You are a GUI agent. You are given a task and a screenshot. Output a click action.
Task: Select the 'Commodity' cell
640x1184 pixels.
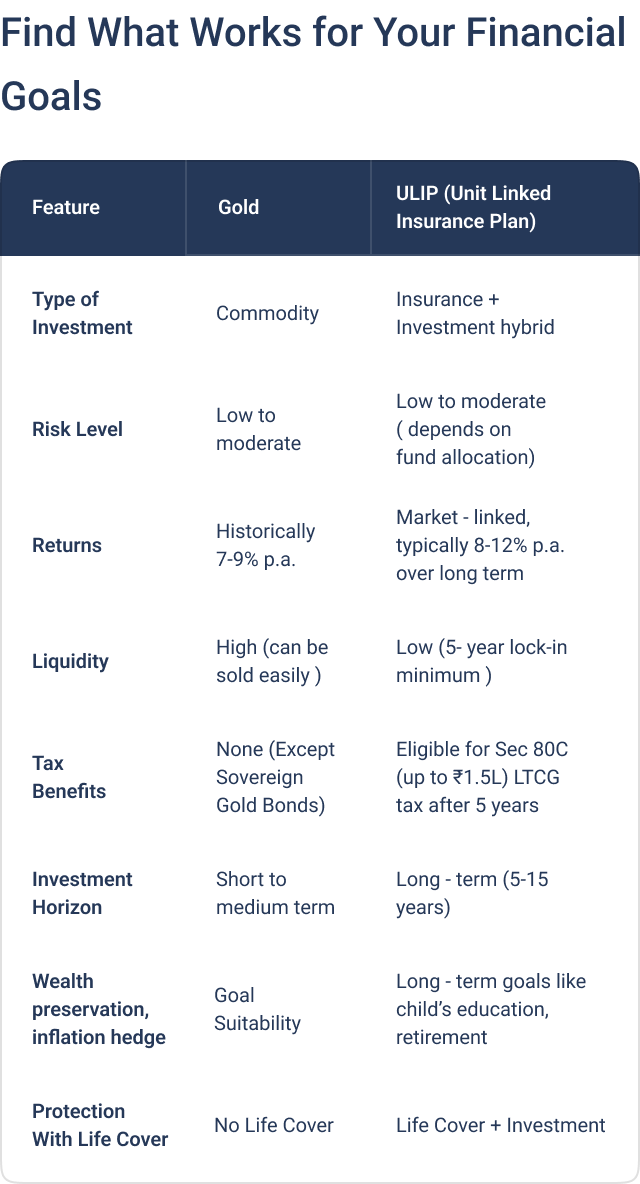coord(267,313)
